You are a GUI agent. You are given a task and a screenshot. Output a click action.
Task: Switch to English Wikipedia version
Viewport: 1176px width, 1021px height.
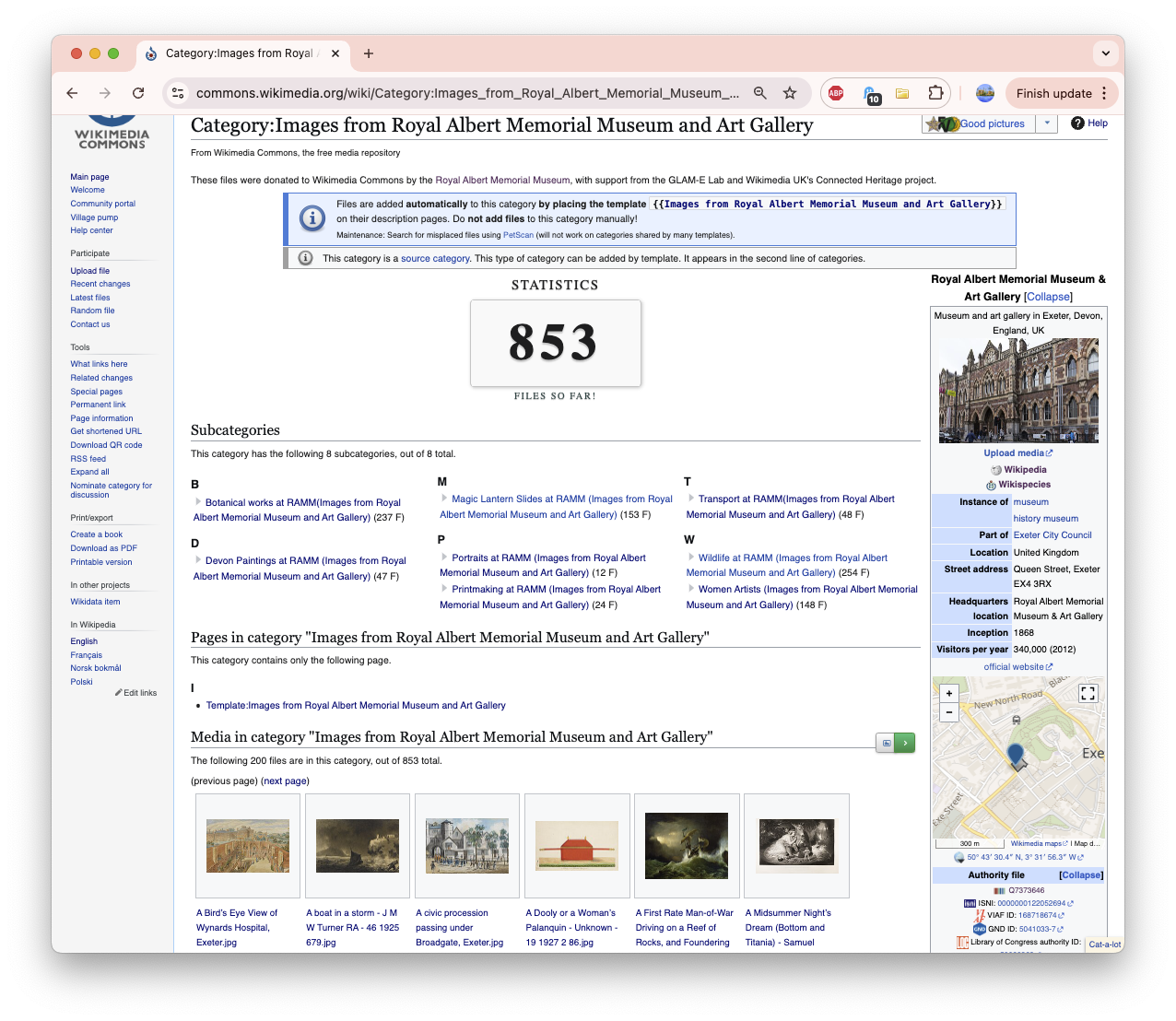pyautogui.click(x=84, y=641)
